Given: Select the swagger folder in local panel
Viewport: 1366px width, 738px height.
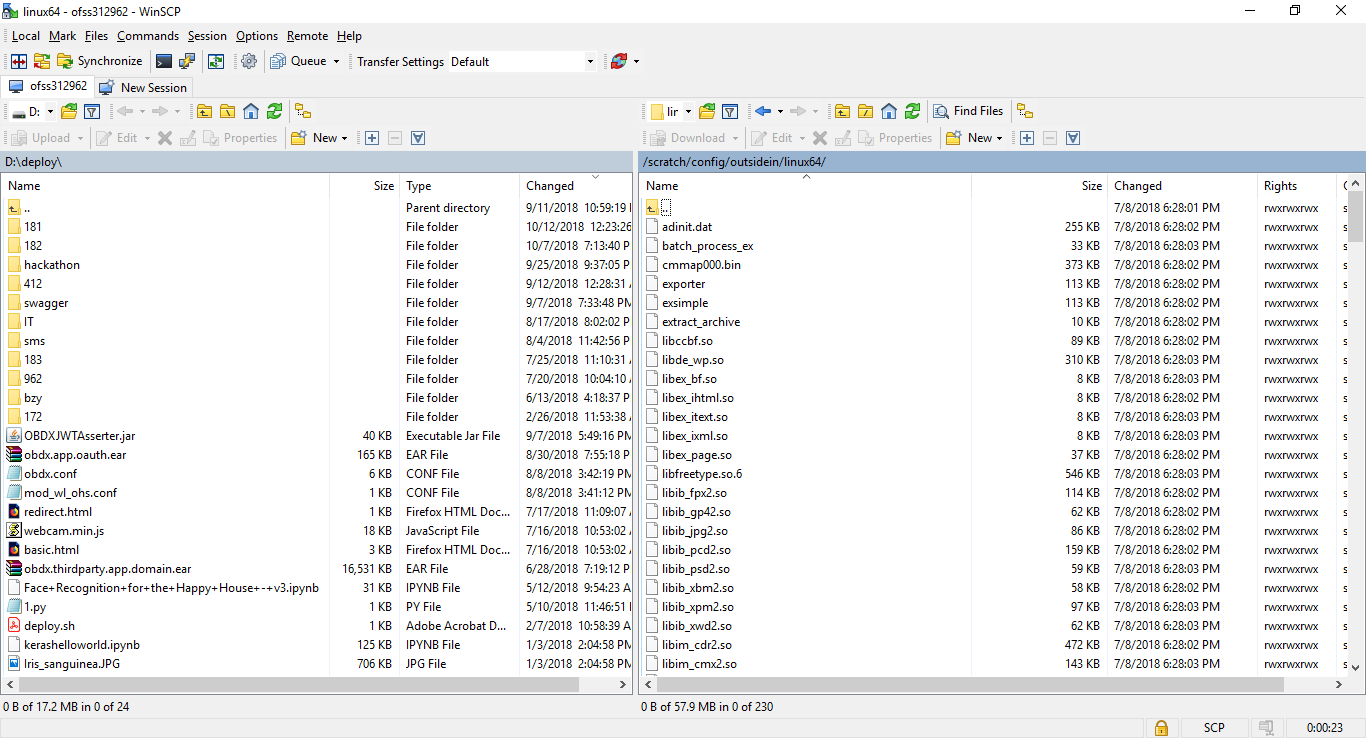Looking at the screenshot, I should pyautogui.click(x=46, y=303).
